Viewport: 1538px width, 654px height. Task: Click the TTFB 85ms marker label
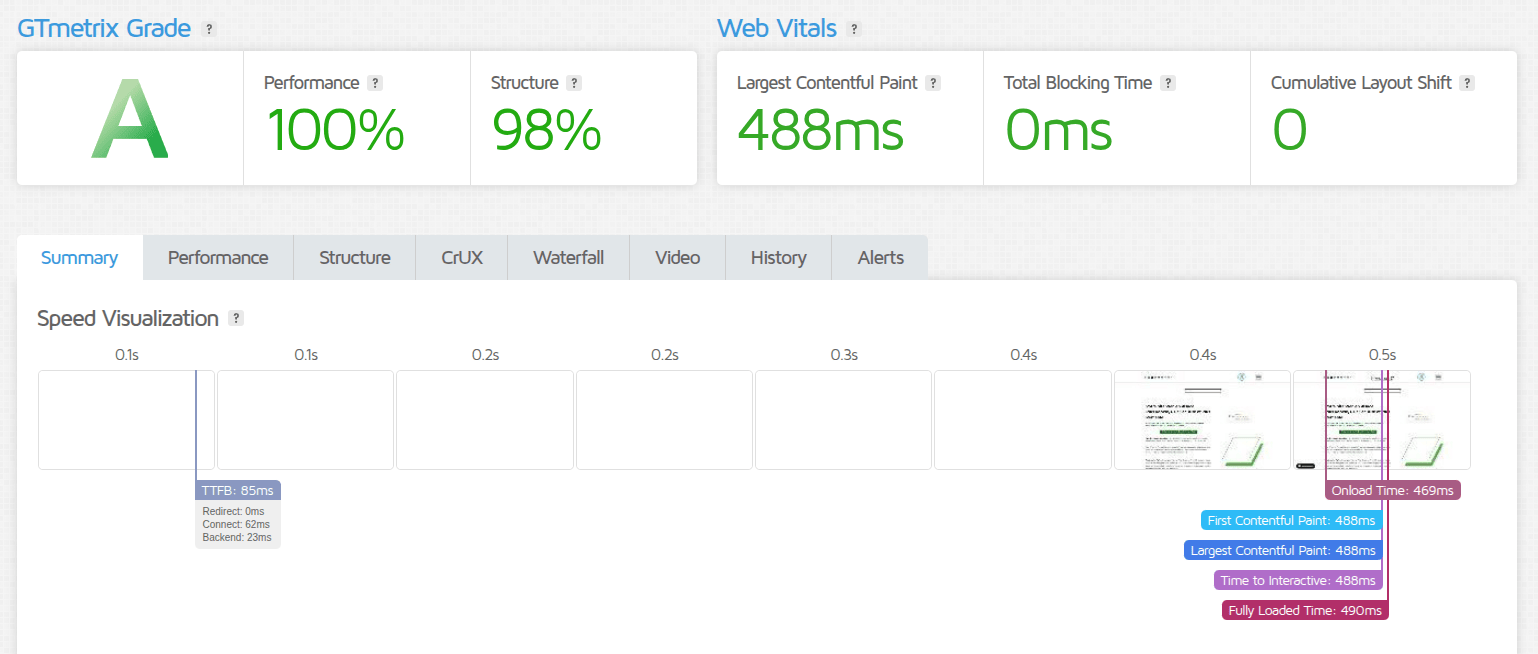coord(237,490)
